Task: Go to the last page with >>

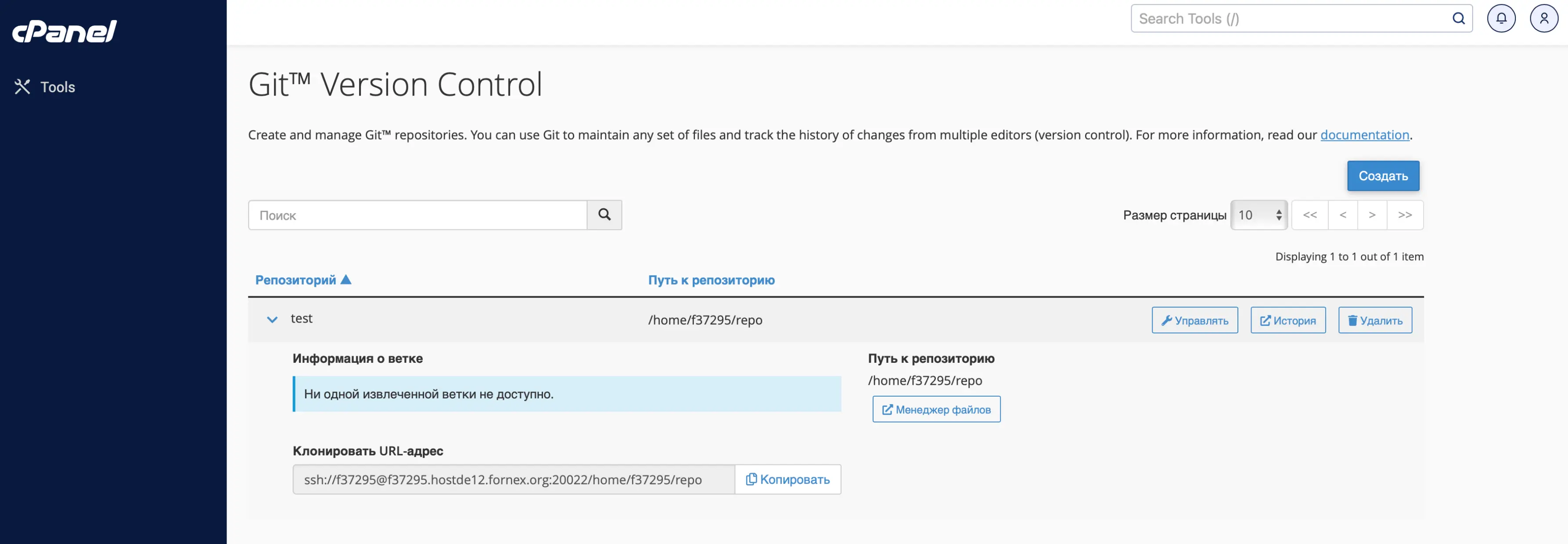Action: click(x=1404, y=215)
